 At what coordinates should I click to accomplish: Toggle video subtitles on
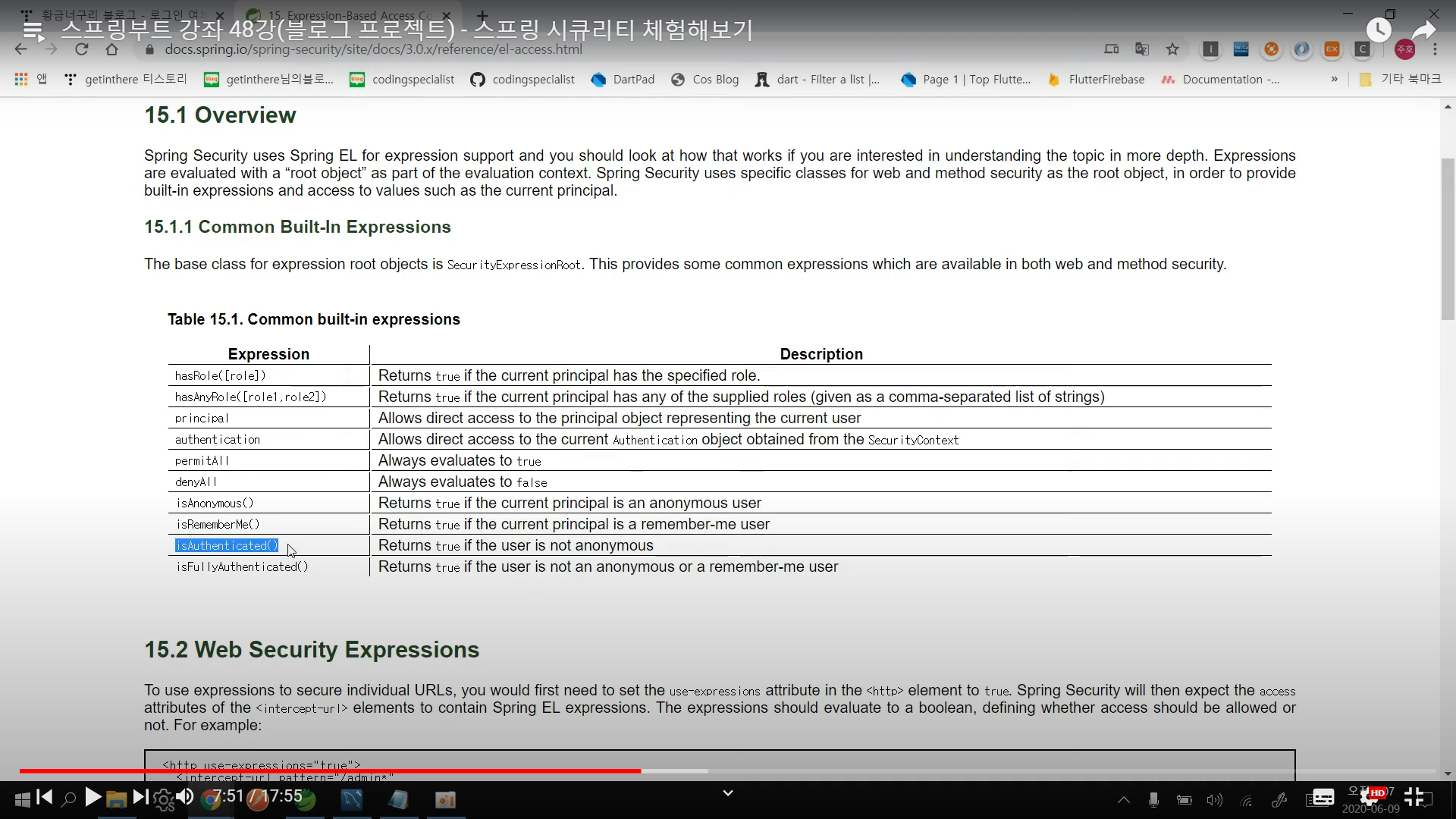click(1323, 797)
